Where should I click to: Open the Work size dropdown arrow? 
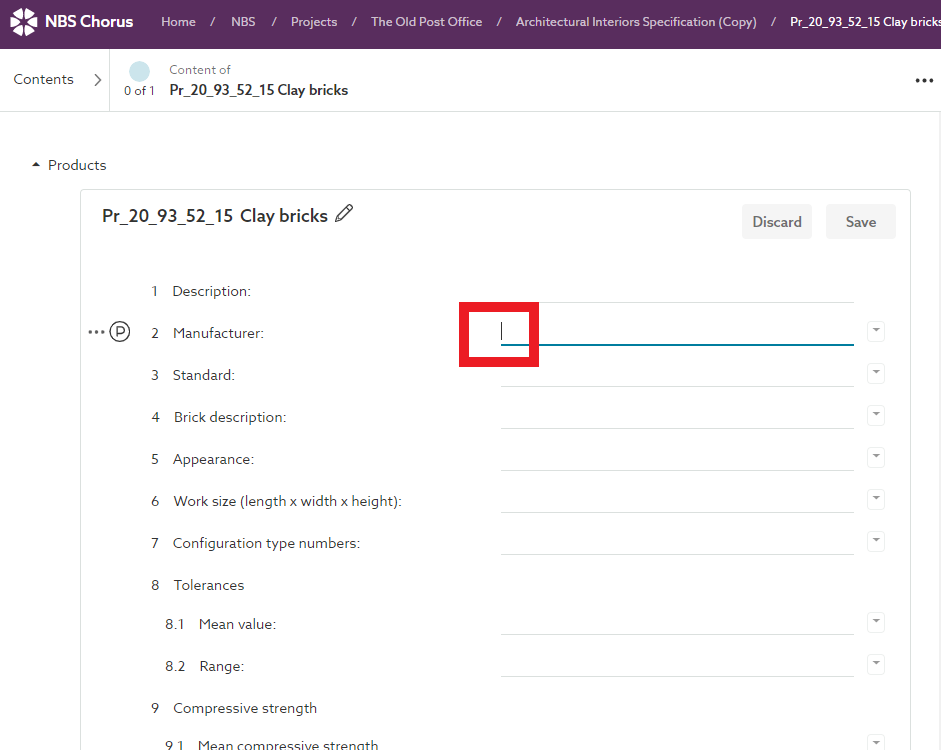[x=876, y=499]
